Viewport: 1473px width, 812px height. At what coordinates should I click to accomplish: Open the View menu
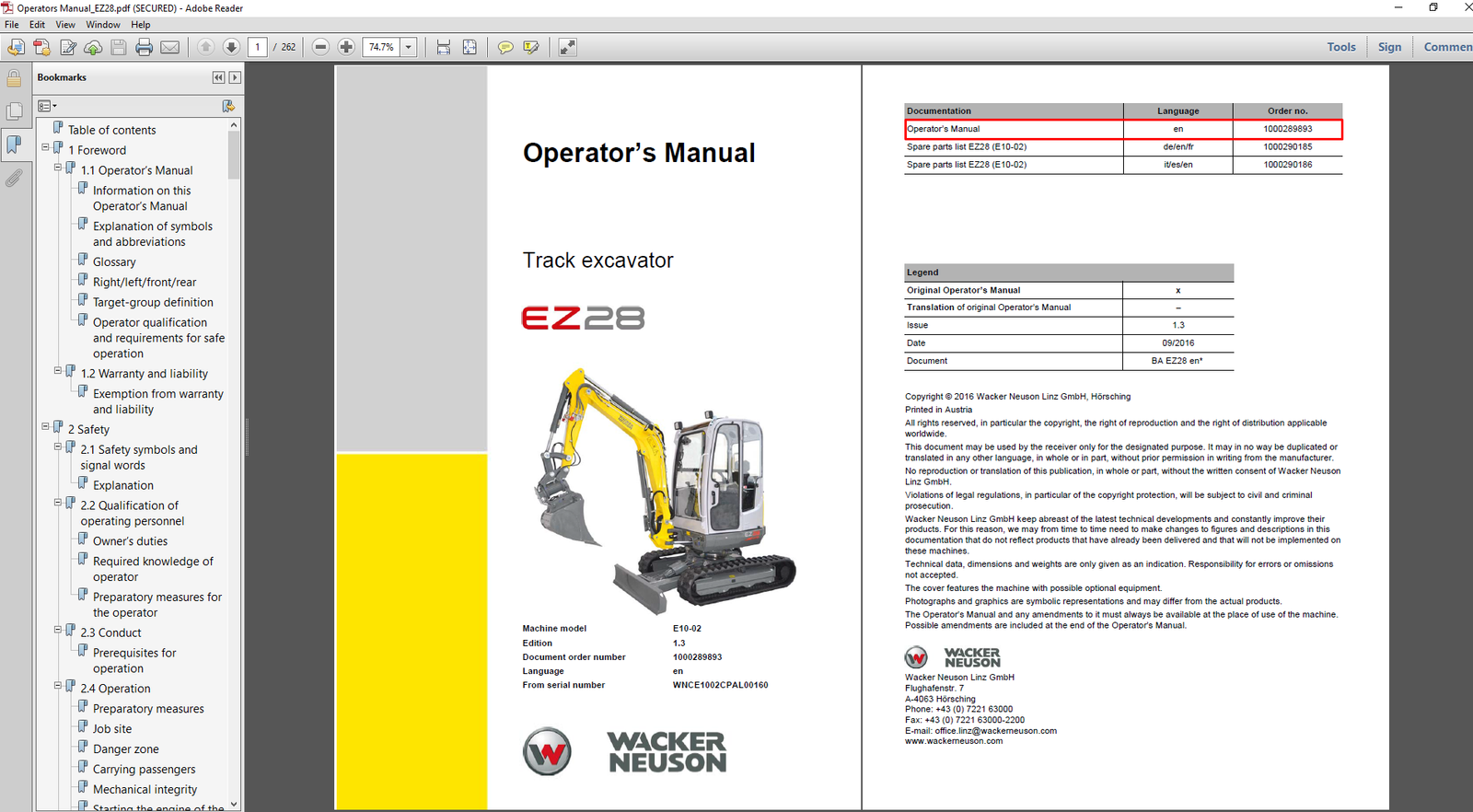(65, 25)
